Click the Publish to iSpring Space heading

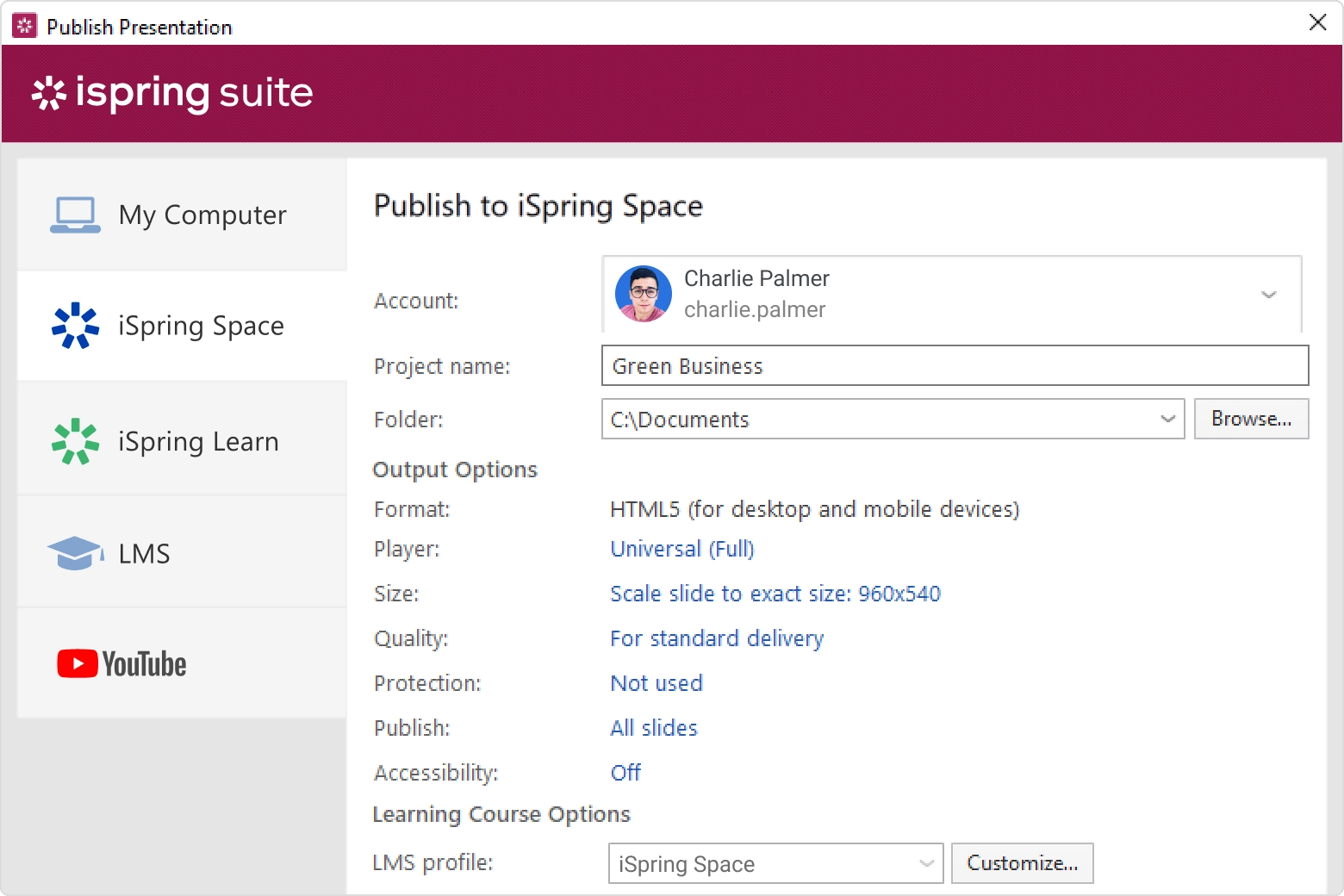coord(538,206)
